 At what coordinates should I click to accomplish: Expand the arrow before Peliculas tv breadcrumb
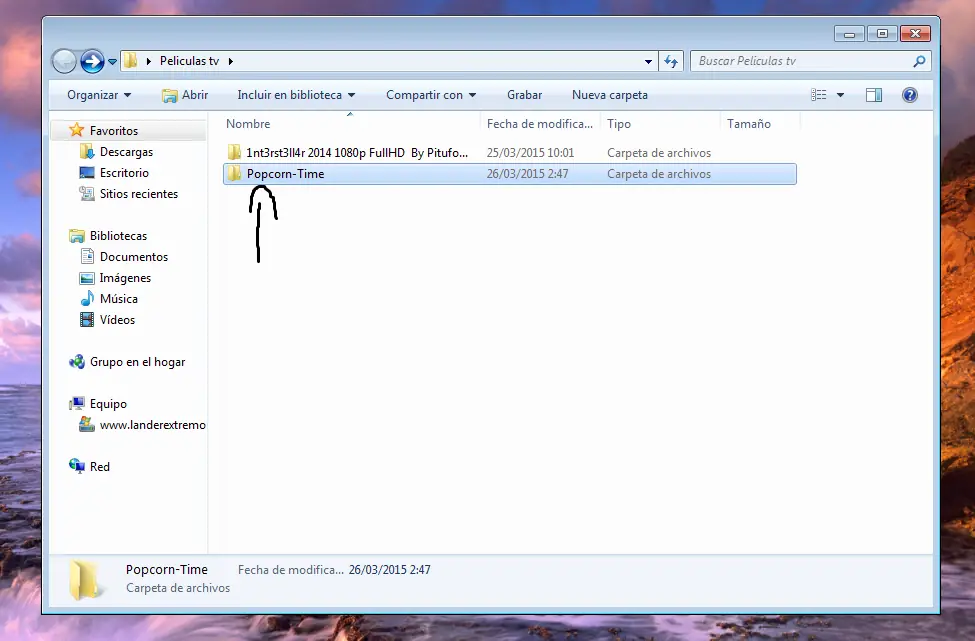tap(149, 61)
